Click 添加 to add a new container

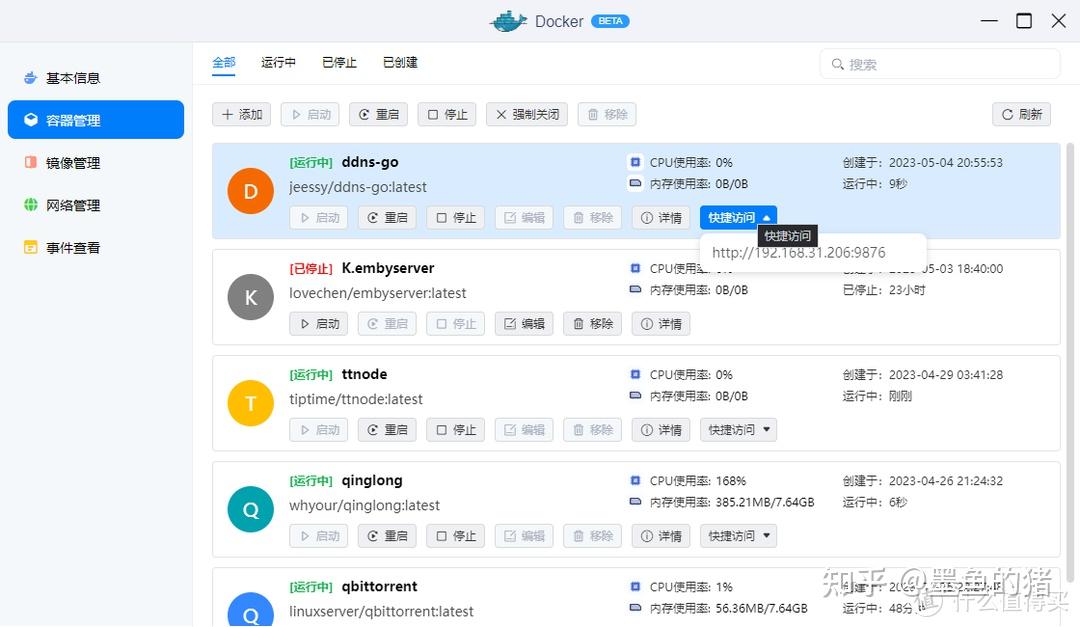pos(241,113)
